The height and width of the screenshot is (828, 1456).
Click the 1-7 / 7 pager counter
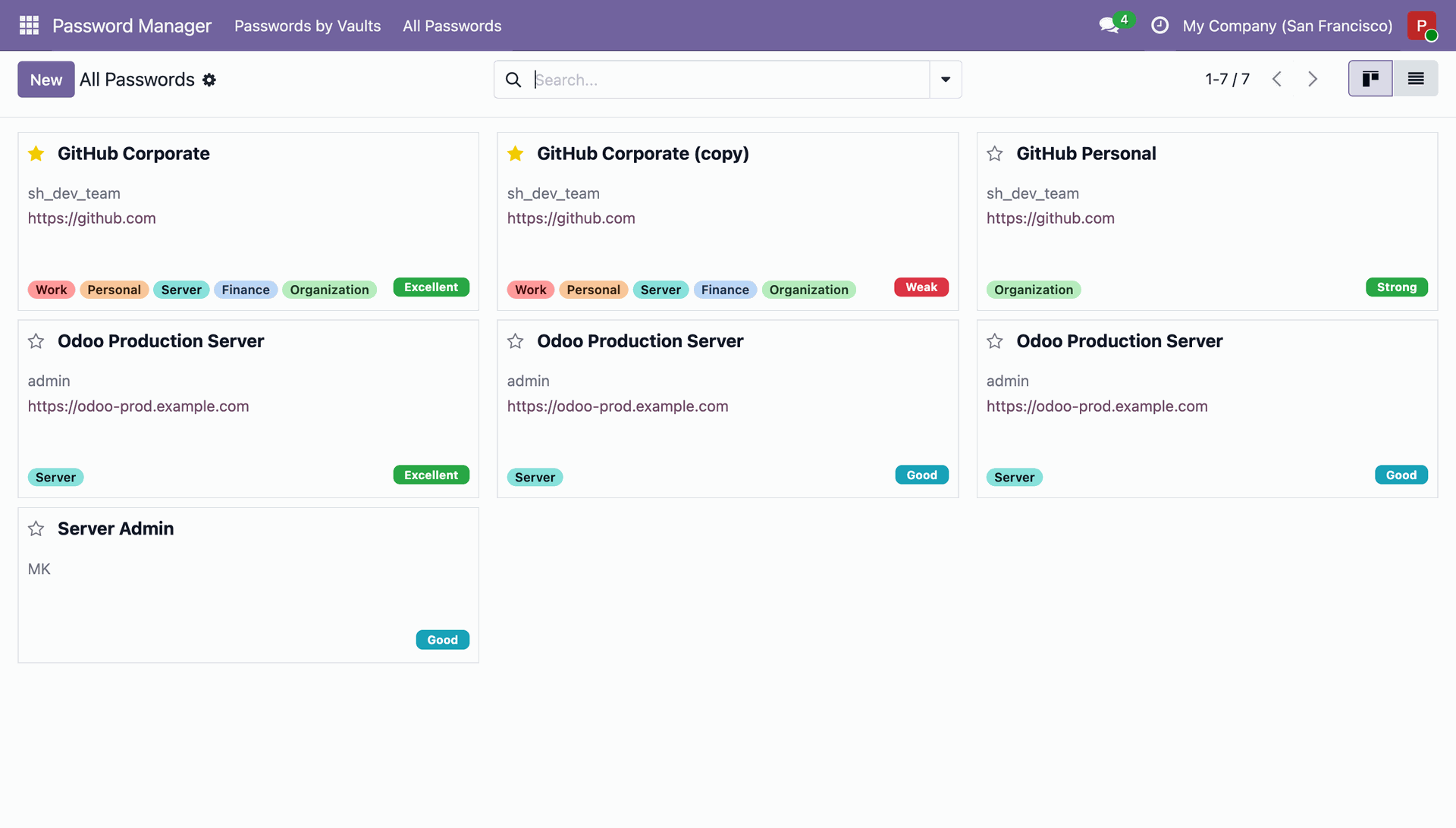(1227, 79)
